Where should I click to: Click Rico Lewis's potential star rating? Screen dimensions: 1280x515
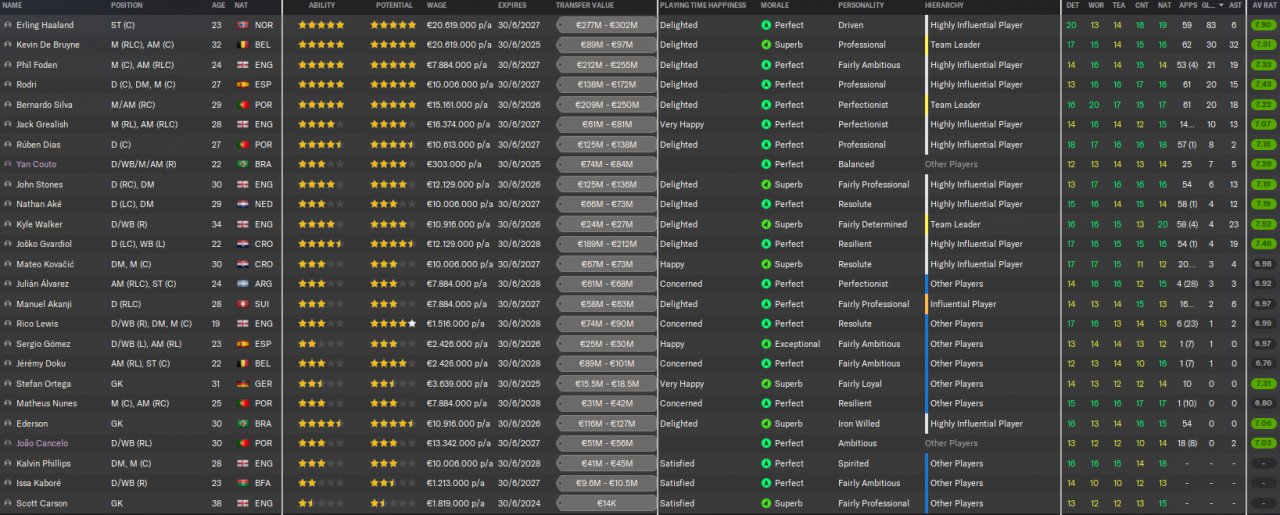(393, 324)
